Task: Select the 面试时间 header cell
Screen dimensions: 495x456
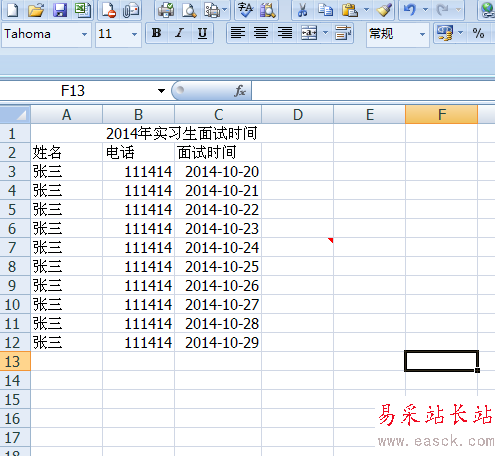Action: [x=218, y=152]
